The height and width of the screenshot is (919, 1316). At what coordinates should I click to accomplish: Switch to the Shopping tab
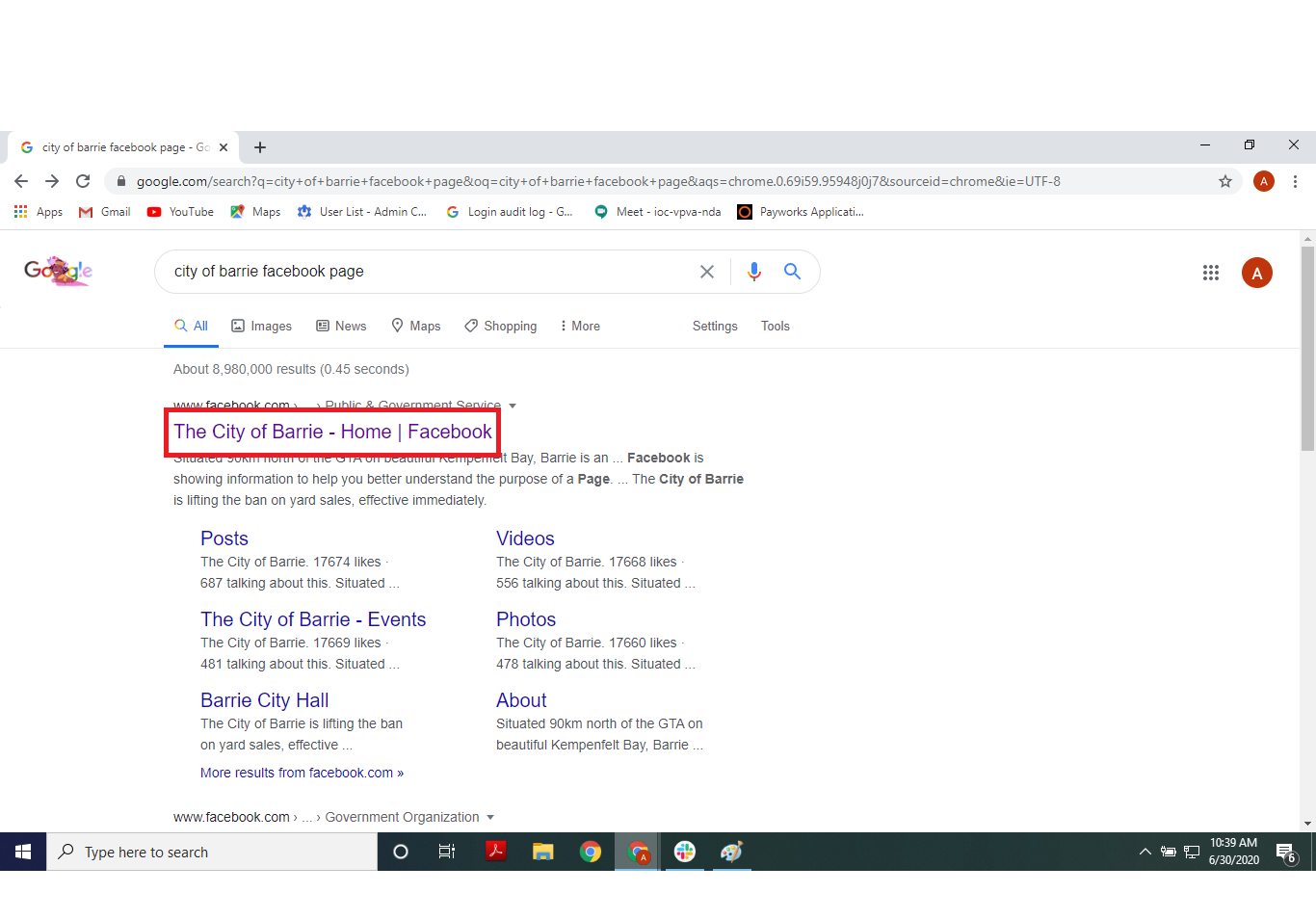pos(501,327)
